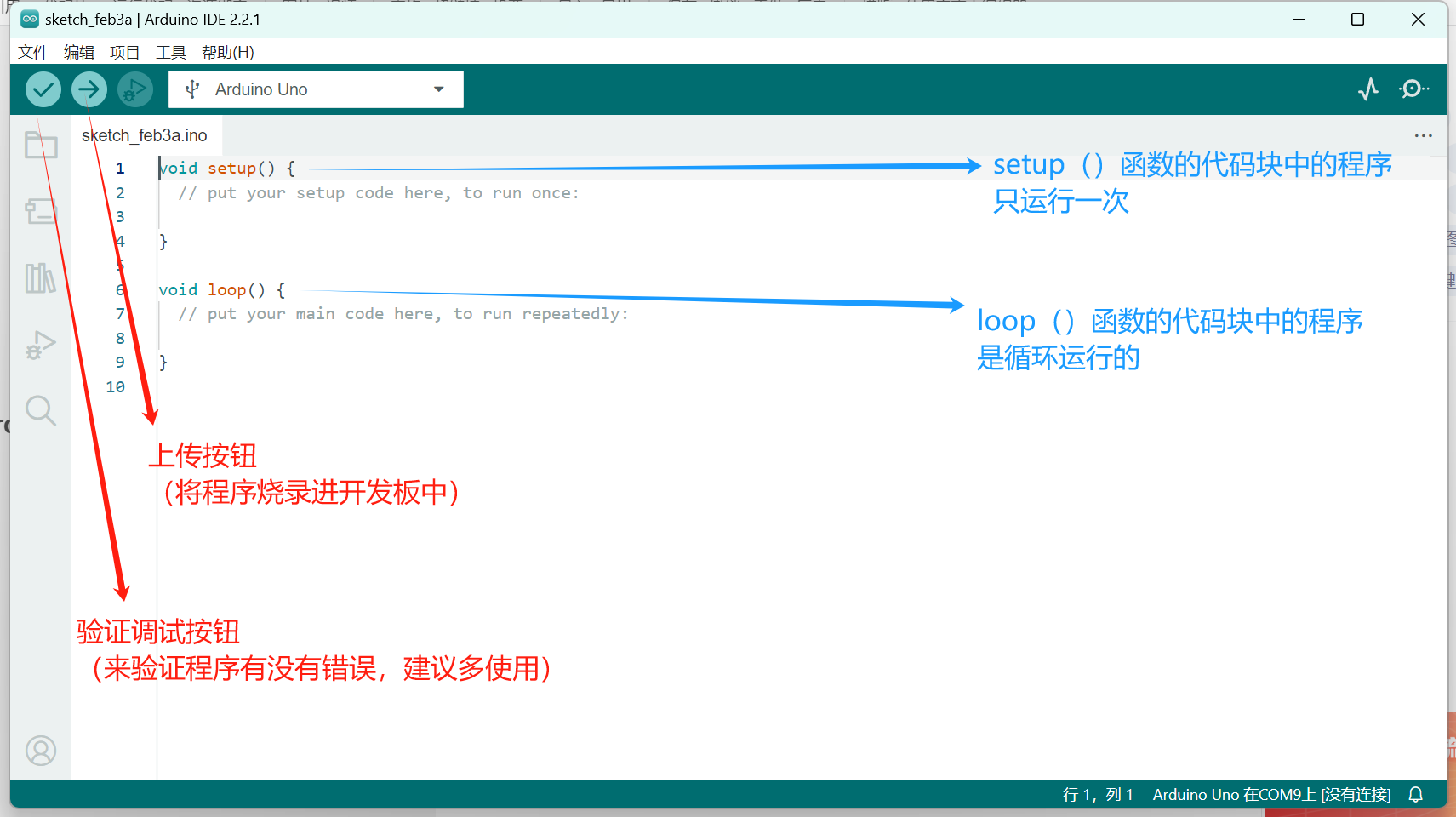Open the 项目 menu
This screenshot has width=1456, height=817.
[x=125, y=52]
